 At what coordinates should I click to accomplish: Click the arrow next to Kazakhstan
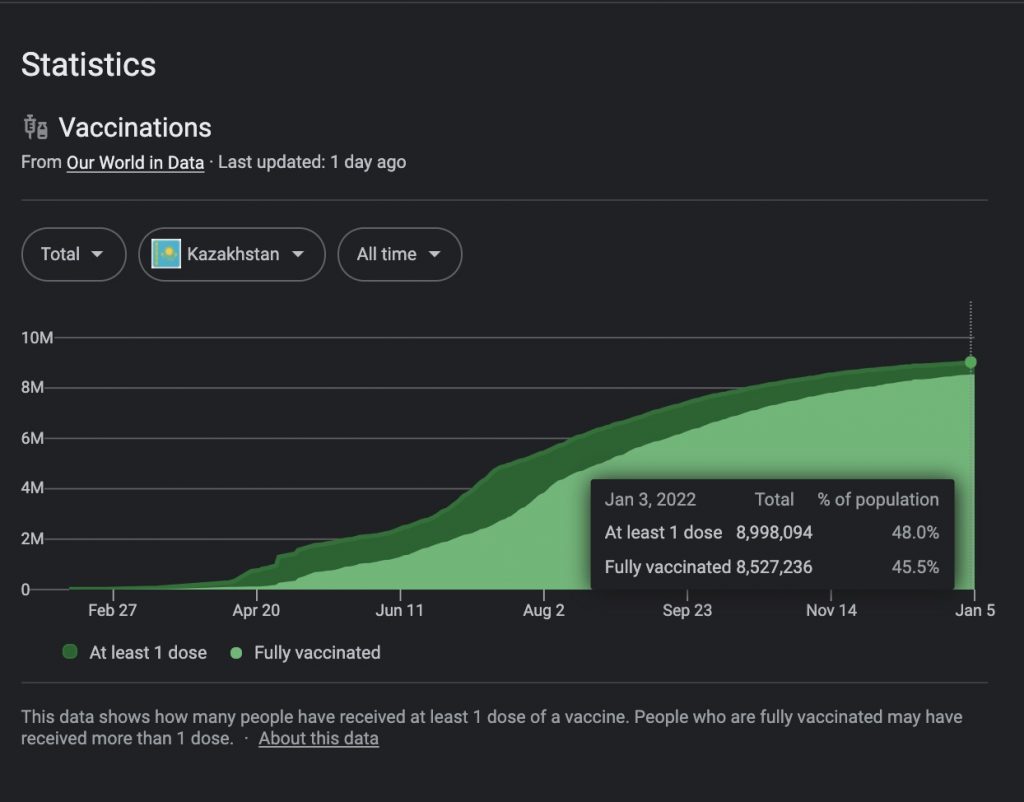(x=297, y=254)
